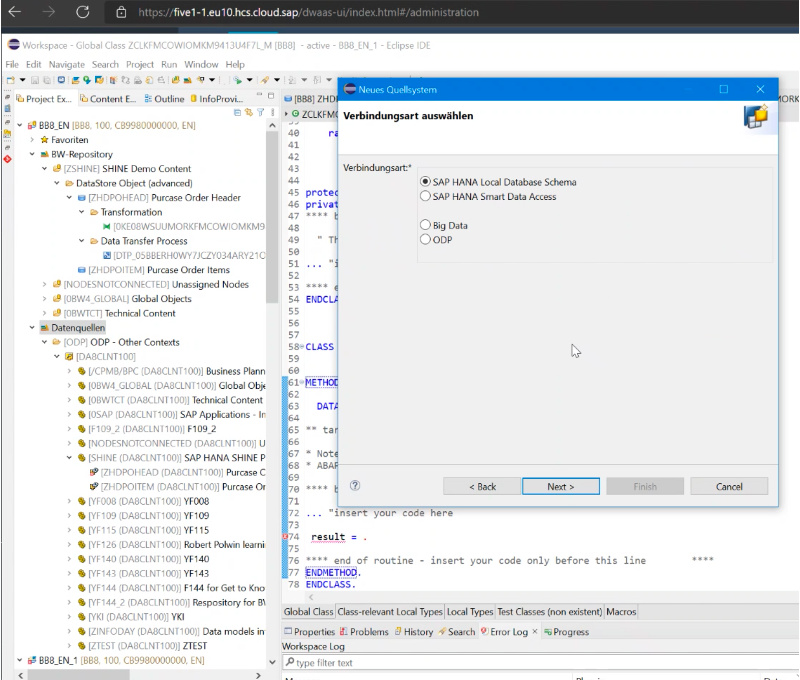
Task: Click the blue monitor icon in toolbar
Action: [x=61, y=80]
